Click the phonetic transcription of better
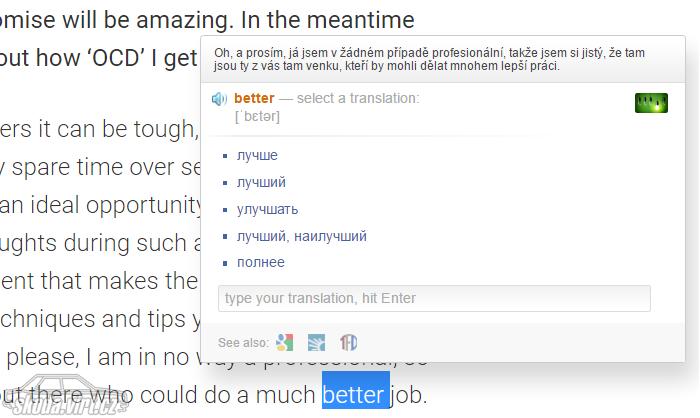The height and width of the screenshot is (418, 700). click(x=257, y=117)
